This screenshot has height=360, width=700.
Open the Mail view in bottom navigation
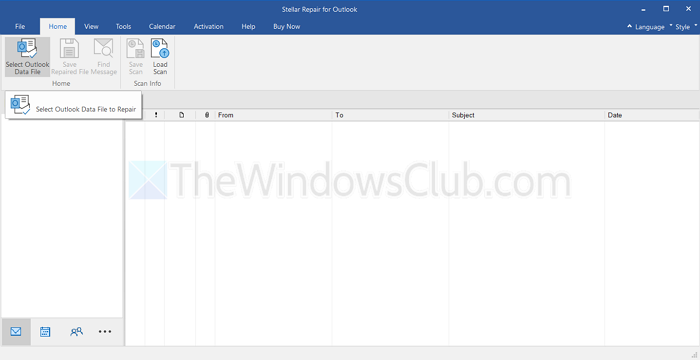pyautogui.click(x=16, y=332)
